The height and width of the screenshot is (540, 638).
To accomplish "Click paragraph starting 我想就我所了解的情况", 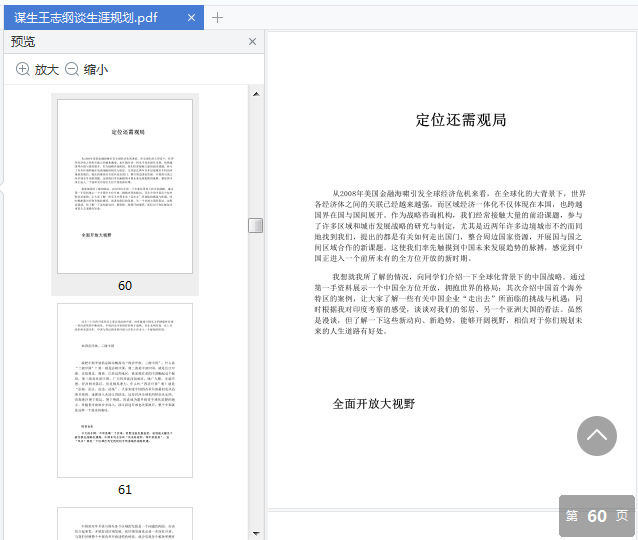I will [x=450, y=304].
